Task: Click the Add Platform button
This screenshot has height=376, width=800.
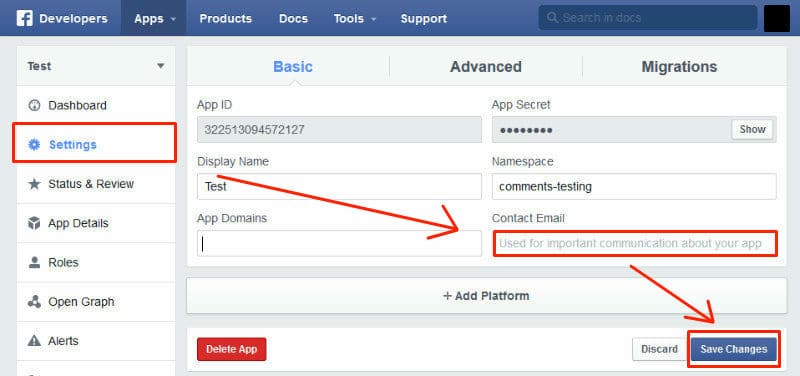Action: [487, 296]
